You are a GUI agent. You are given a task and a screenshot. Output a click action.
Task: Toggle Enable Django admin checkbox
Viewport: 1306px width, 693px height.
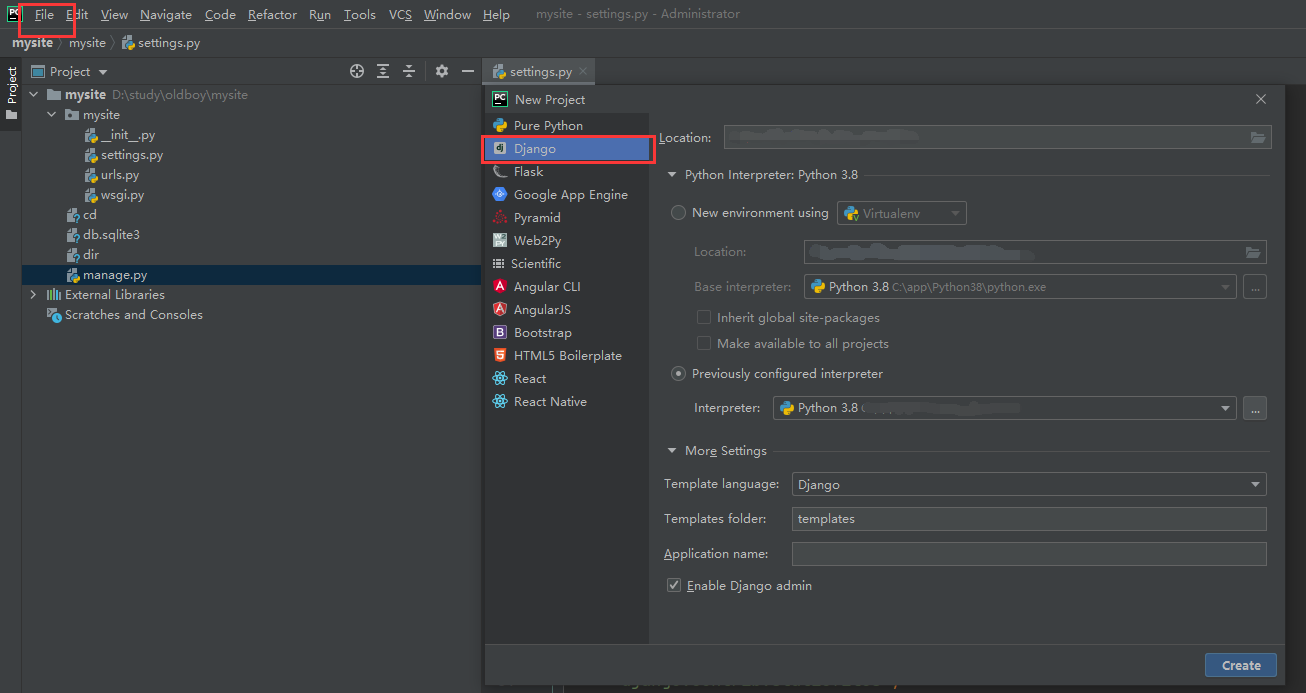click(674, 585)
